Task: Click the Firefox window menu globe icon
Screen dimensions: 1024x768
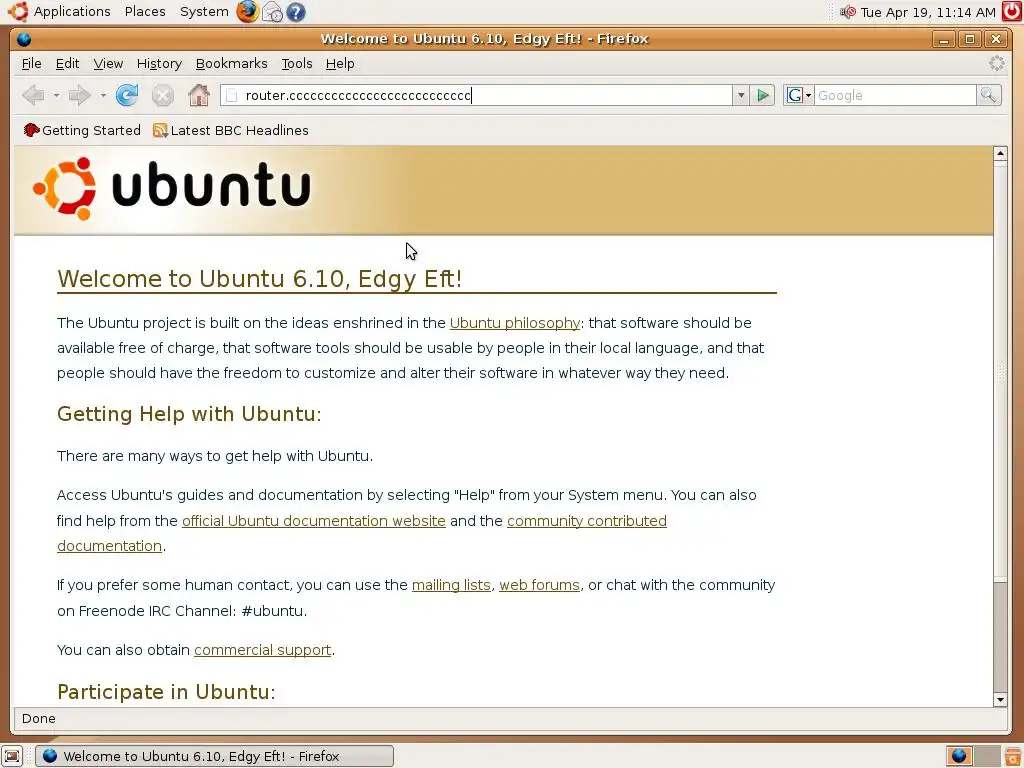Action: point(24,39)
